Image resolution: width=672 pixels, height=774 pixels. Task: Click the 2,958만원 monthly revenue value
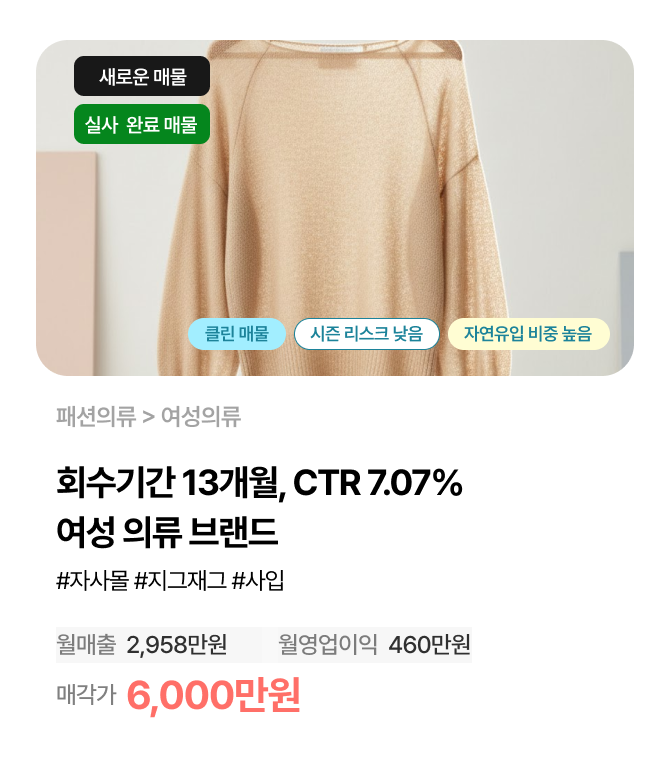(177, 644)
